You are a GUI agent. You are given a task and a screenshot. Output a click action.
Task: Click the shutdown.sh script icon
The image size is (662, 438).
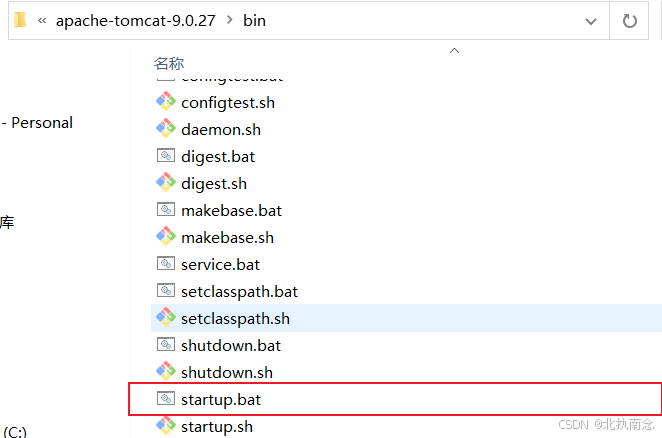tap(166, 372)
